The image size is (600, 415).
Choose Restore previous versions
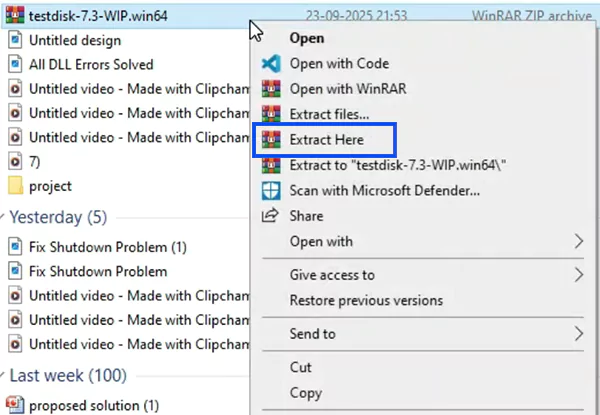pyautogui.click(x=366, y=301)
